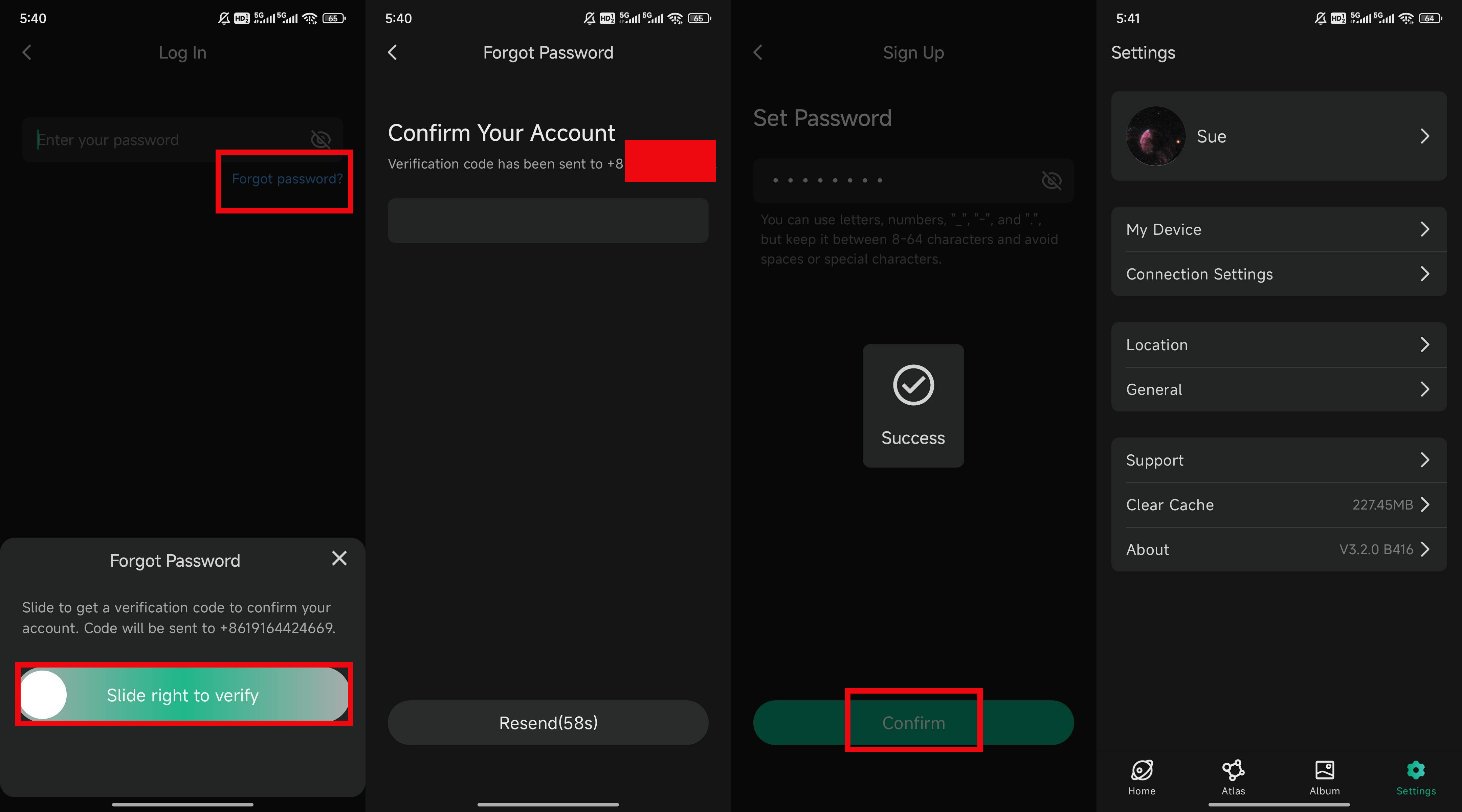
Task: Open the Location settings entry
Action: click(1279, 345)
